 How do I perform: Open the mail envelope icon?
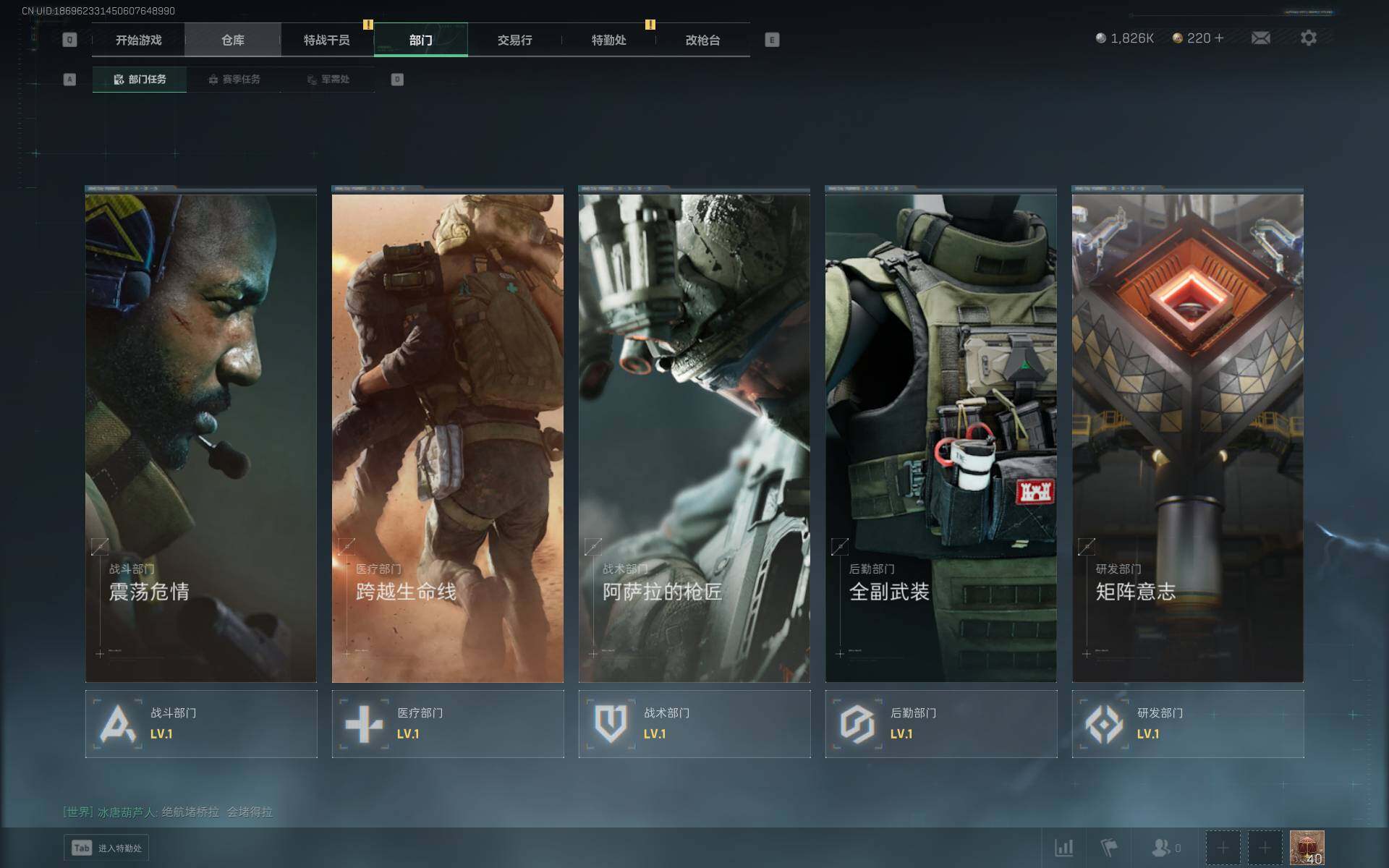(x=1260, y=38)
